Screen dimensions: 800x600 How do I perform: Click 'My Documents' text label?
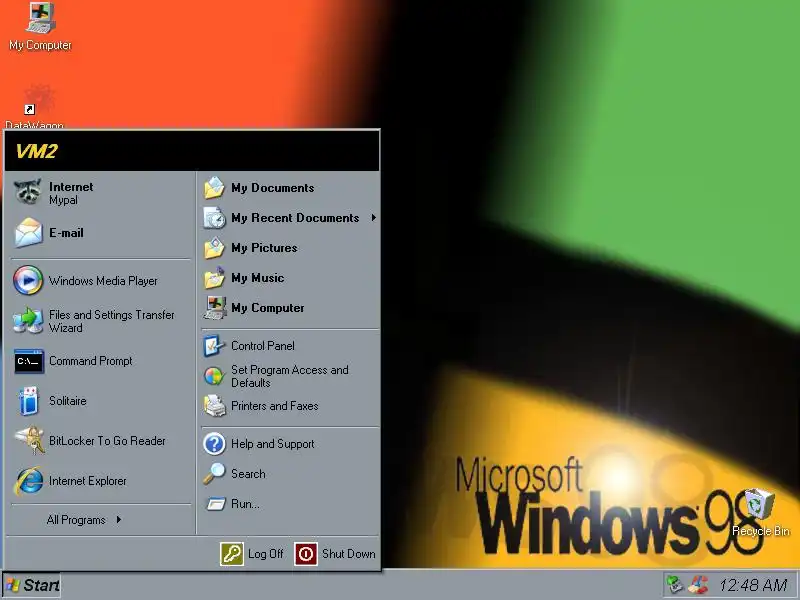click(272, 188)
